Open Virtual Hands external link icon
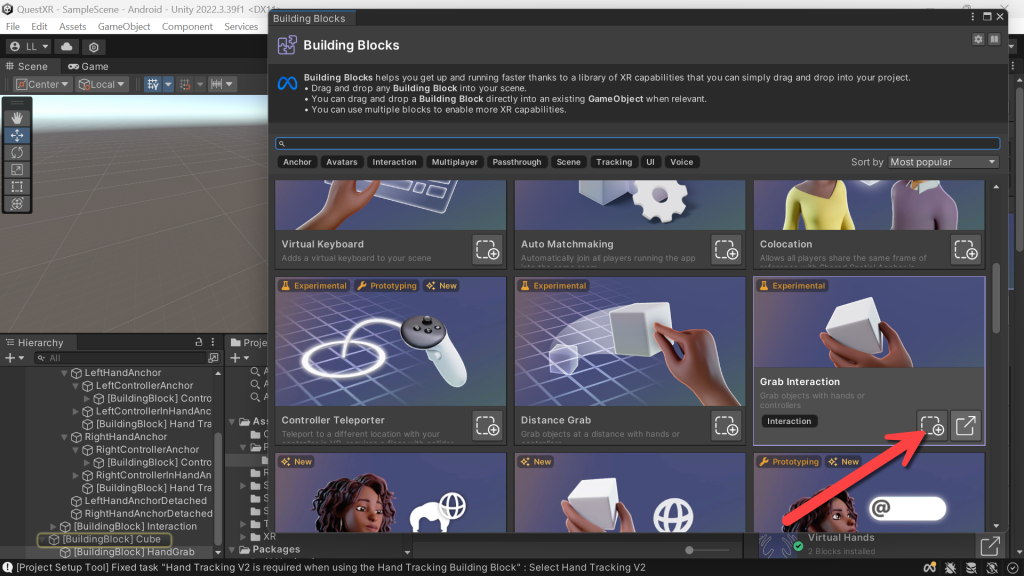The image size is (1024, 576). coord(990,545)
